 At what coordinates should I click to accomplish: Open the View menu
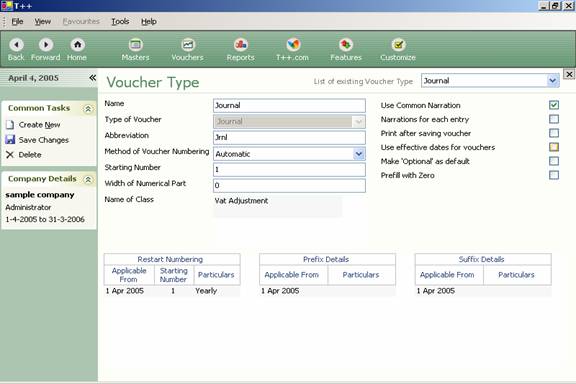click(43, 21)
